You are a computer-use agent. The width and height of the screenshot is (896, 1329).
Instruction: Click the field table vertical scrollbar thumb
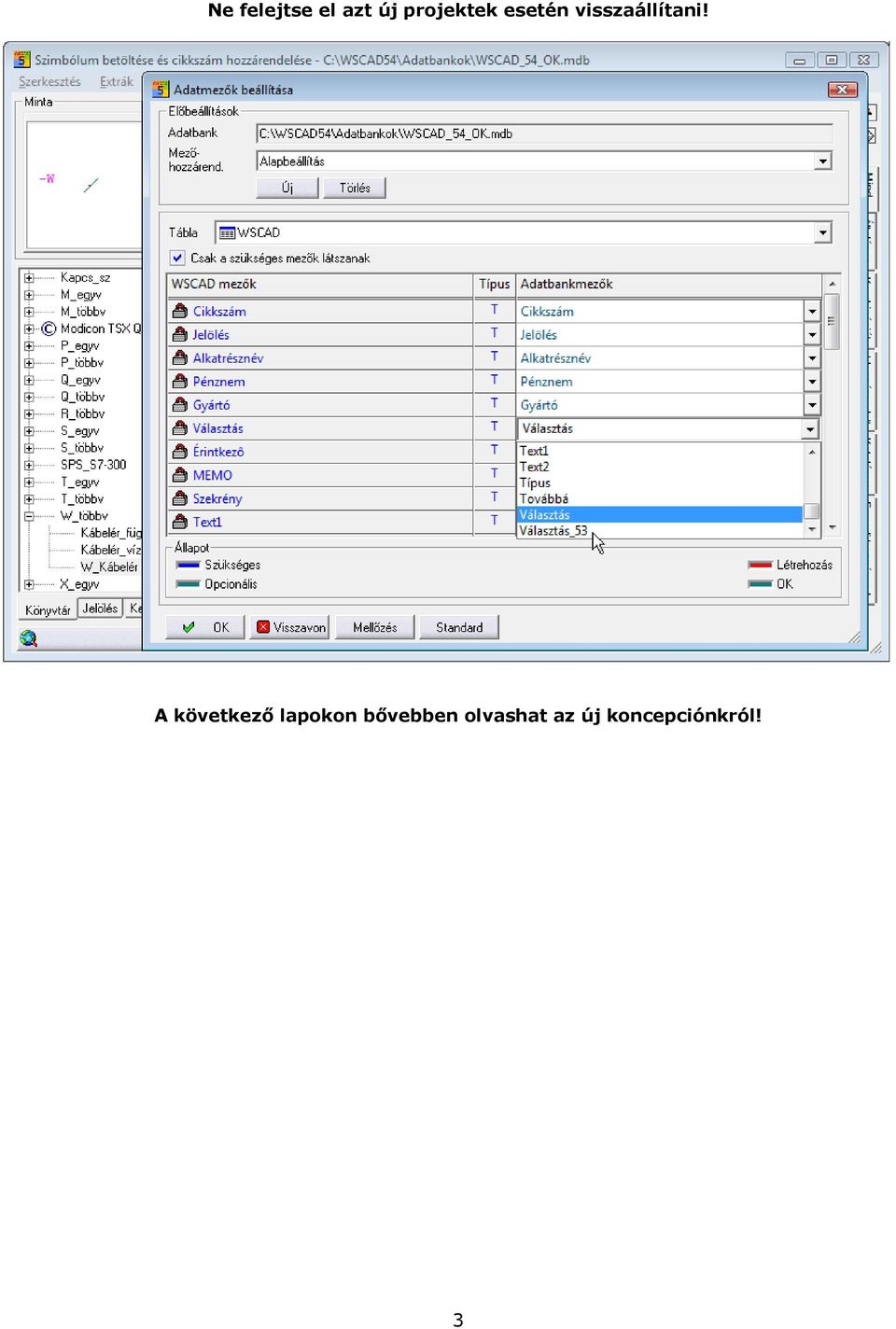click(x=831, y=322)
